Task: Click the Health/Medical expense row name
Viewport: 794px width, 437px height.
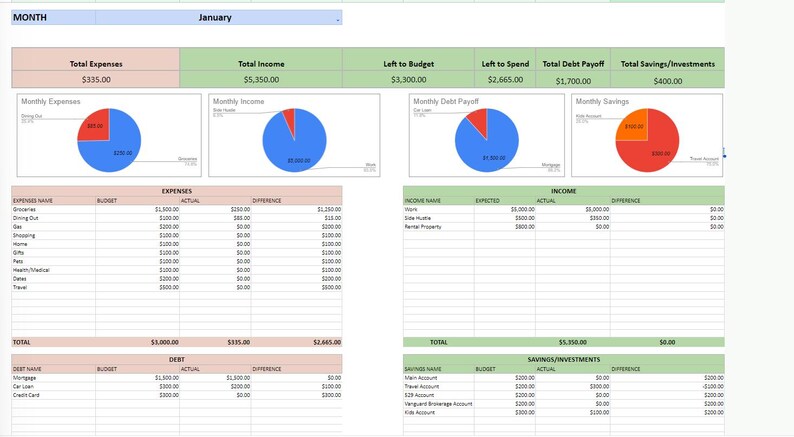Action: point(53,270)
